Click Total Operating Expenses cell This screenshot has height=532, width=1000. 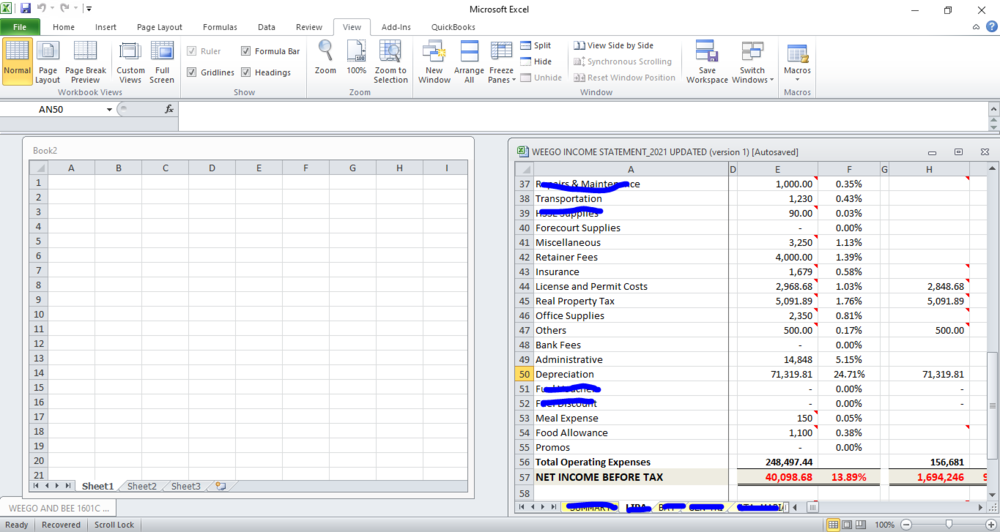(x=631, y=462)
